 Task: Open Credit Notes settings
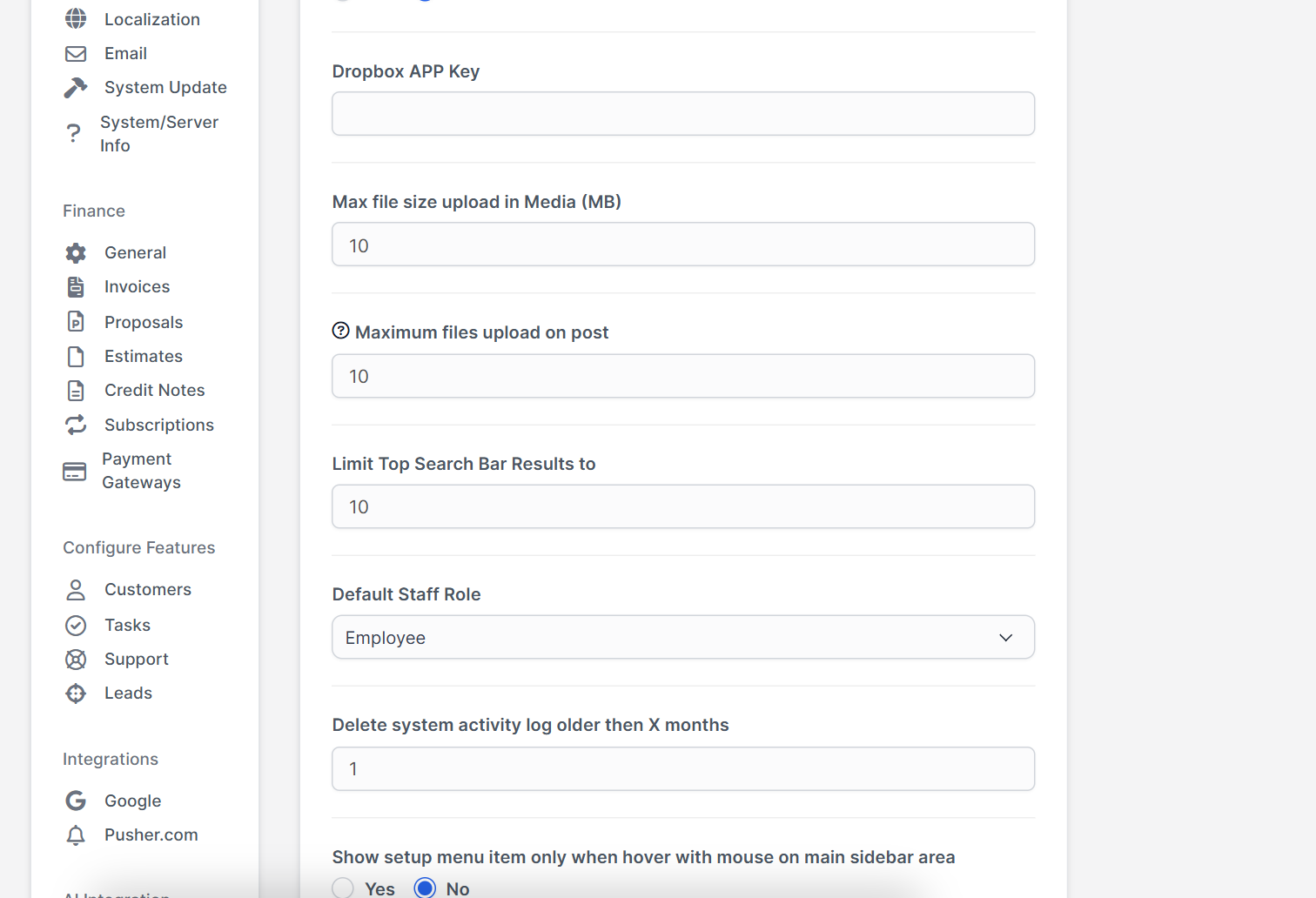click(x=155, y=391)
